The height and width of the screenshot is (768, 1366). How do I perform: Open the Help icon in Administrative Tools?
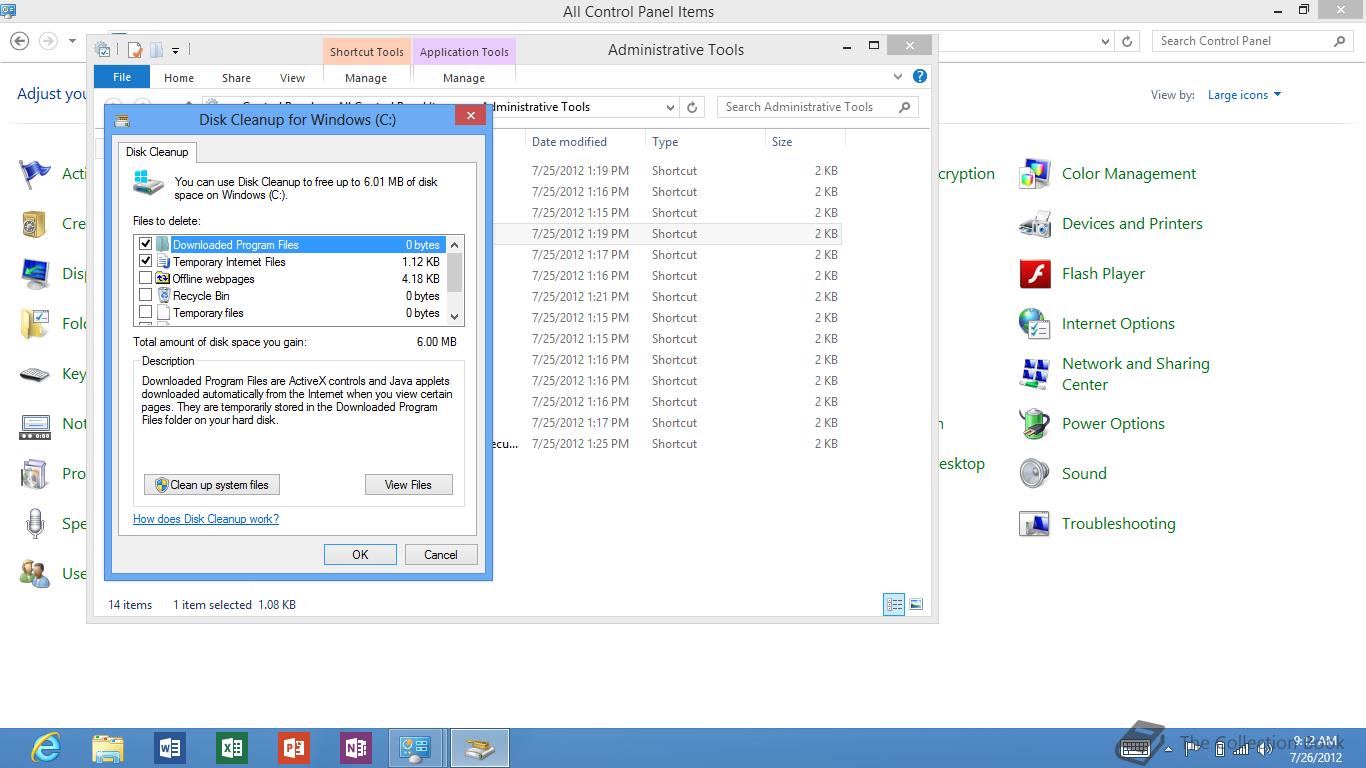920,76
